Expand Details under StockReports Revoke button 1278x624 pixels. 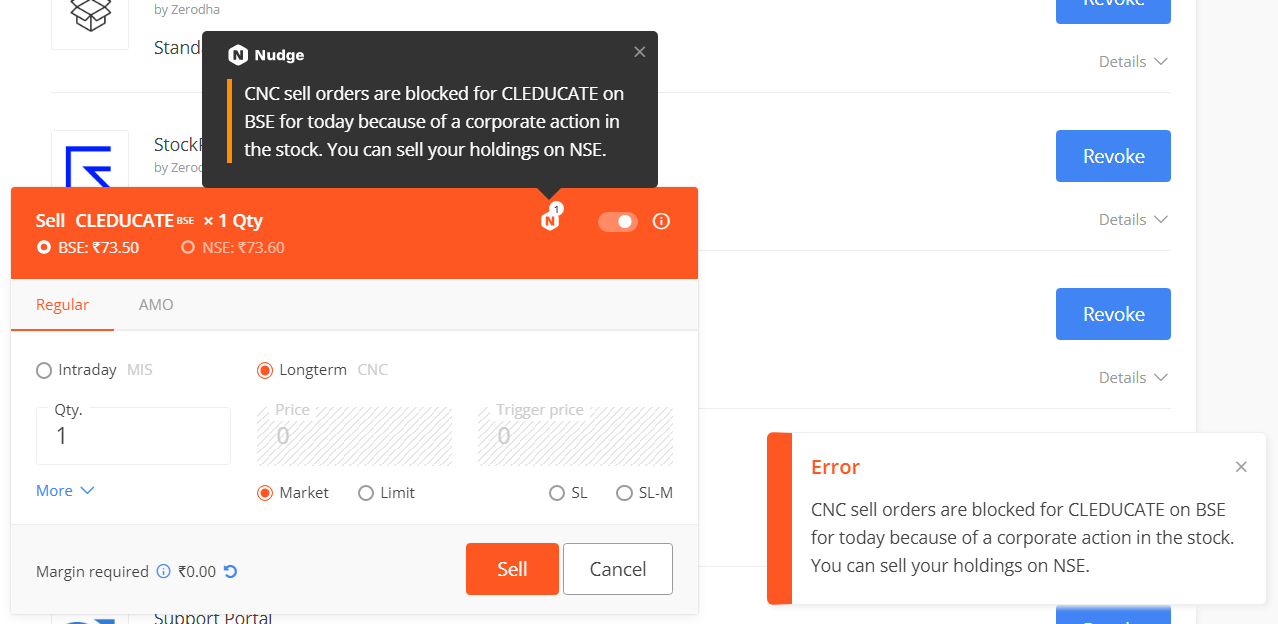pos(1134,219)
